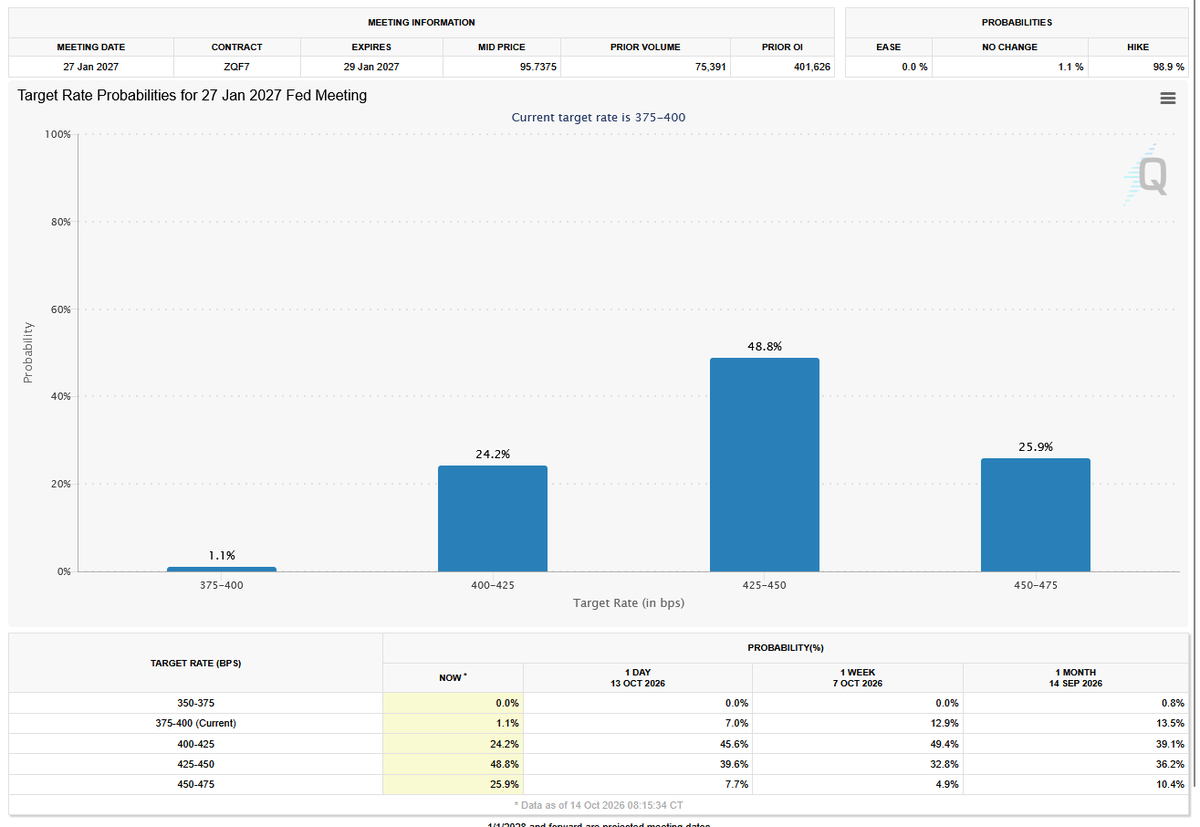The width and height of the screenshot is (1200, 827).
Task: Click the 400-425 probability bar
Action: click(493, 519)
